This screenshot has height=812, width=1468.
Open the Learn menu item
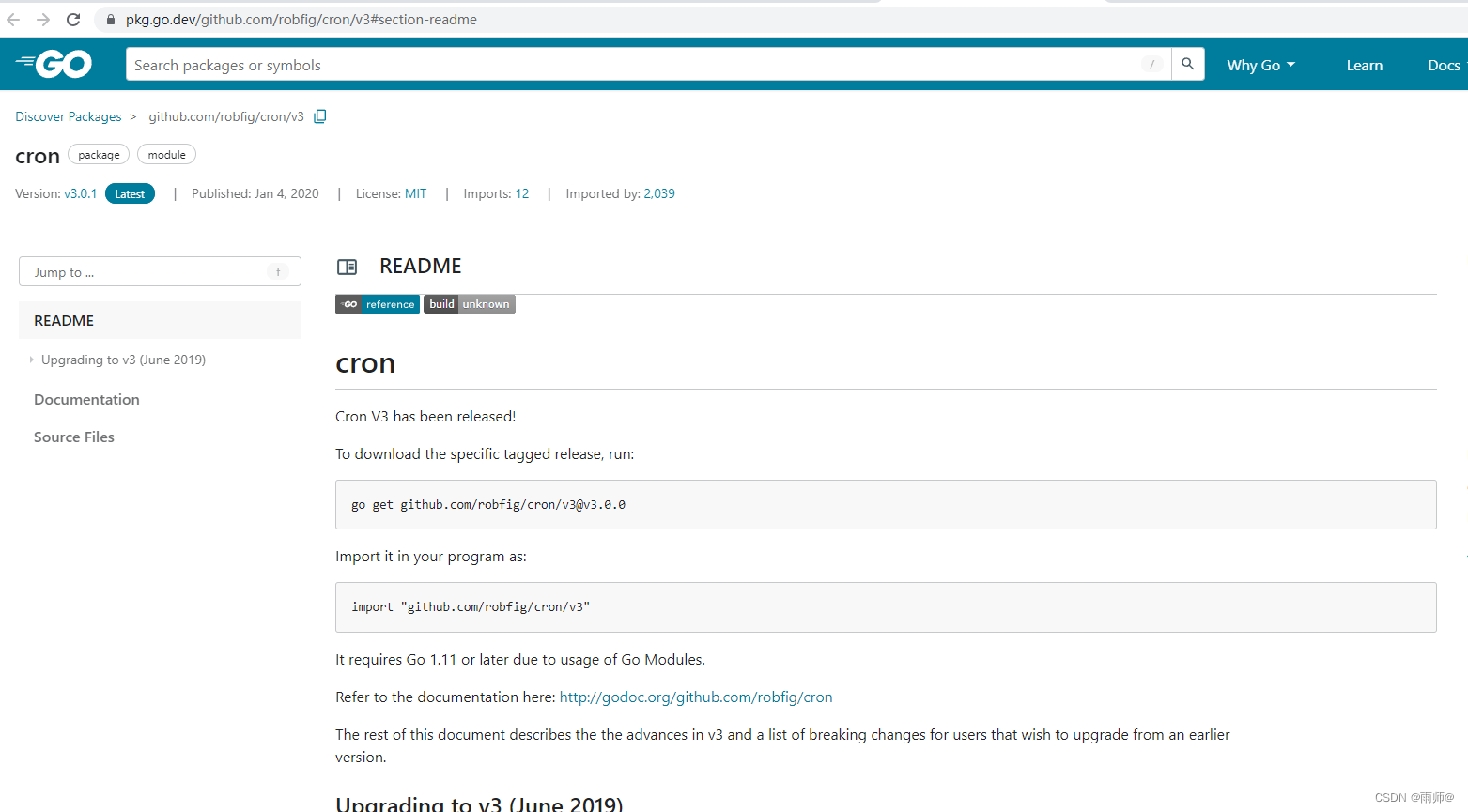pos(1365,65)
